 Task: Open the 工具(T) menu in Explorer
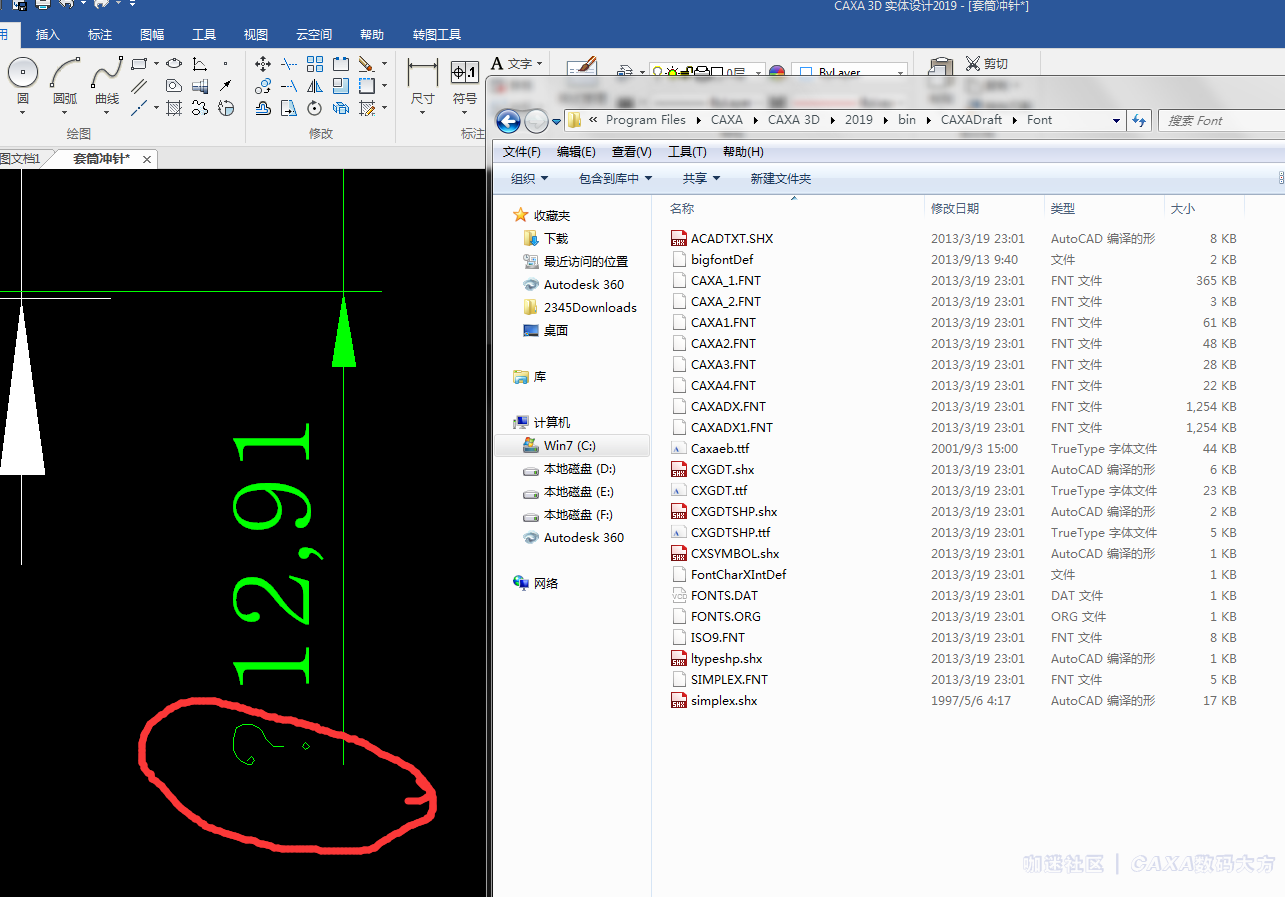(x=687, y=152)
